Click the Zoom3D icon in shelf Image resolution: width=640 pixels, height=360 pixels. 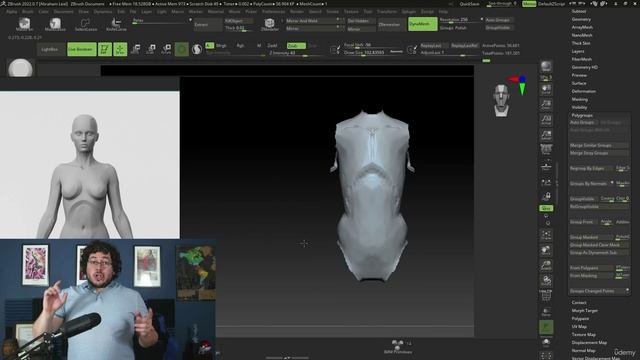tap(546, 265)
